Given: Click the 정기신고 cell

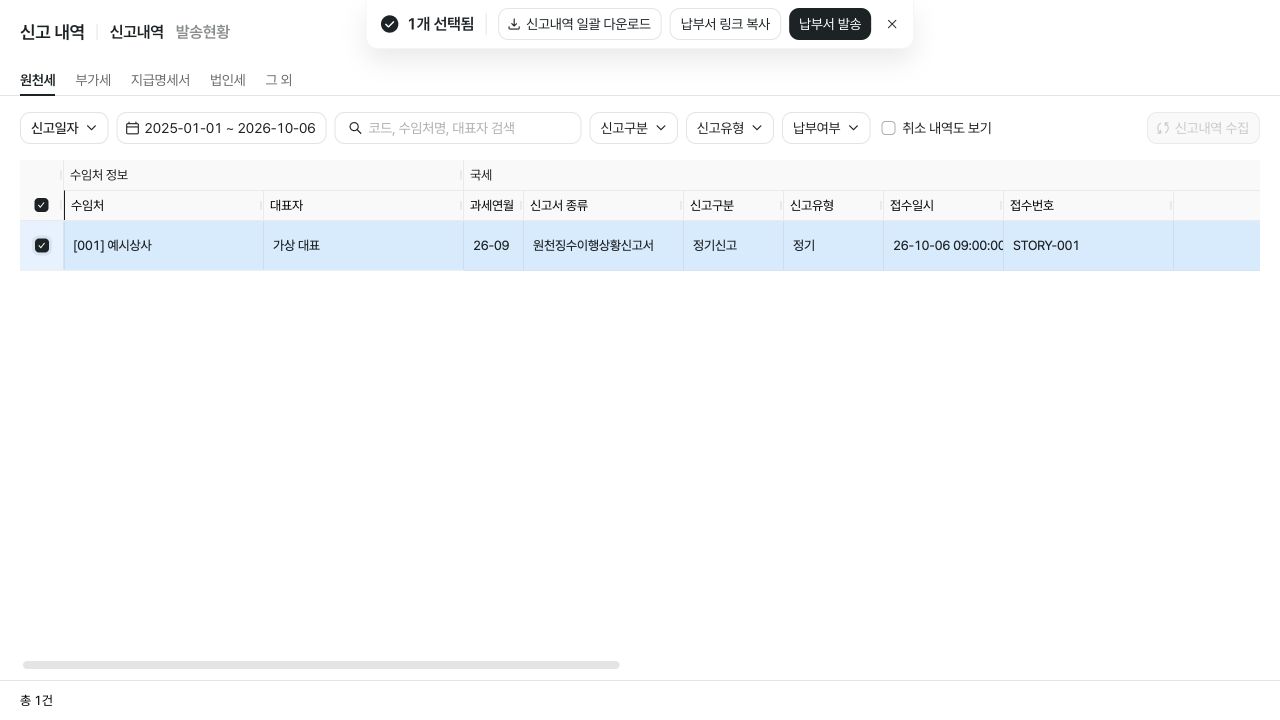Looking at the screenshot, I should (733, 245).
